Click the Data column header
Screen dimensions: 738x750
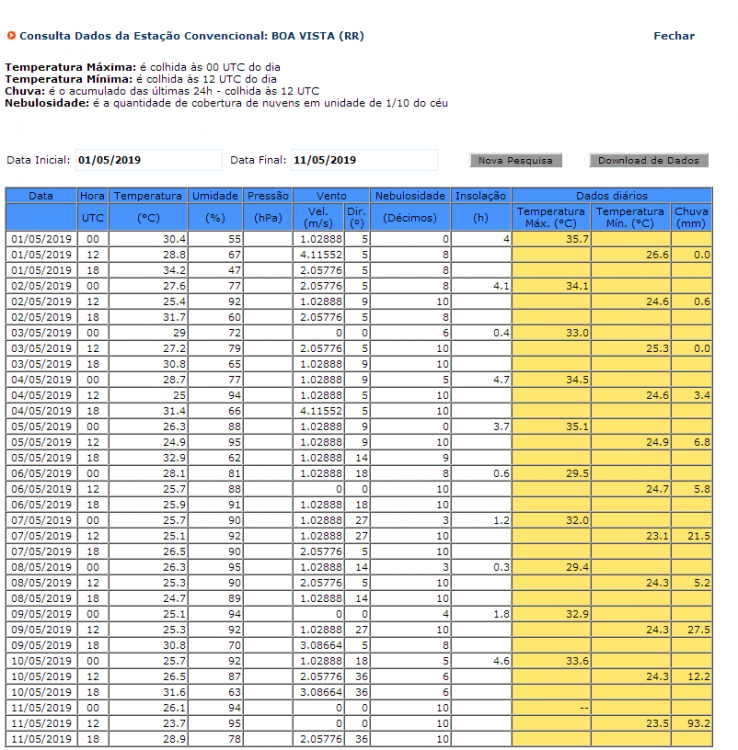(x=41, y=196)
